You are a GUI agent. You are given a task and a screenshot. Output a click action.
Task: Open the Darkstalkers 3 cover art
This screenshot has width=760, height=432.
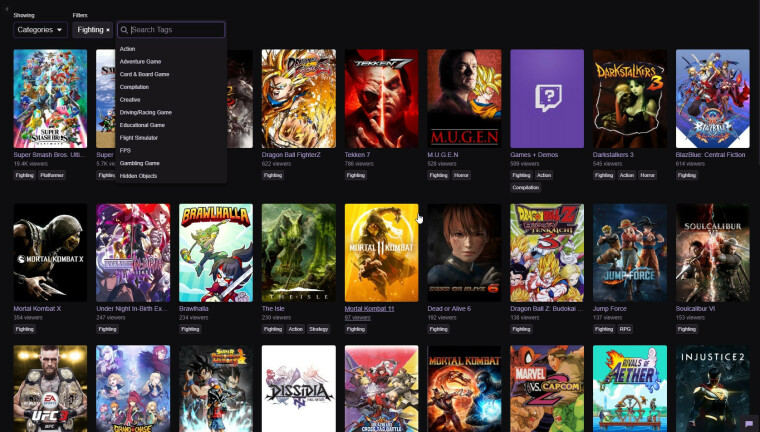pos(630,98)
